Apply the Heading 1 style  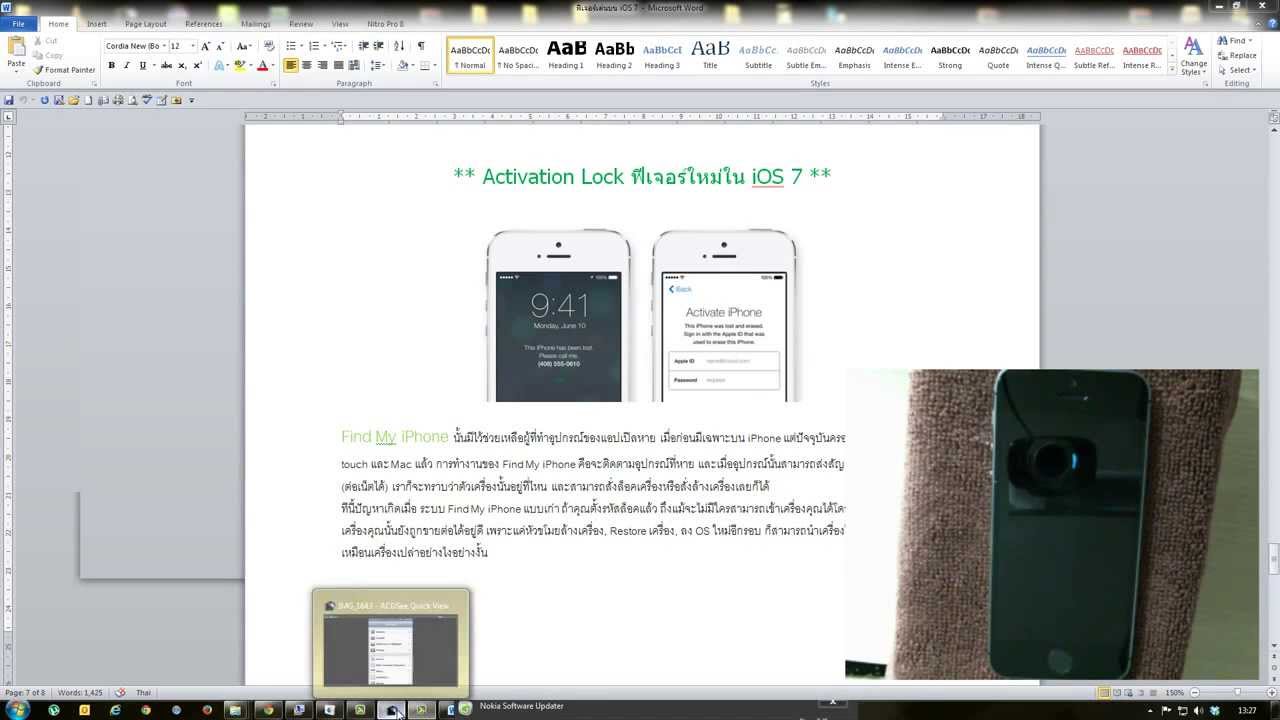[x=566, y=55]
